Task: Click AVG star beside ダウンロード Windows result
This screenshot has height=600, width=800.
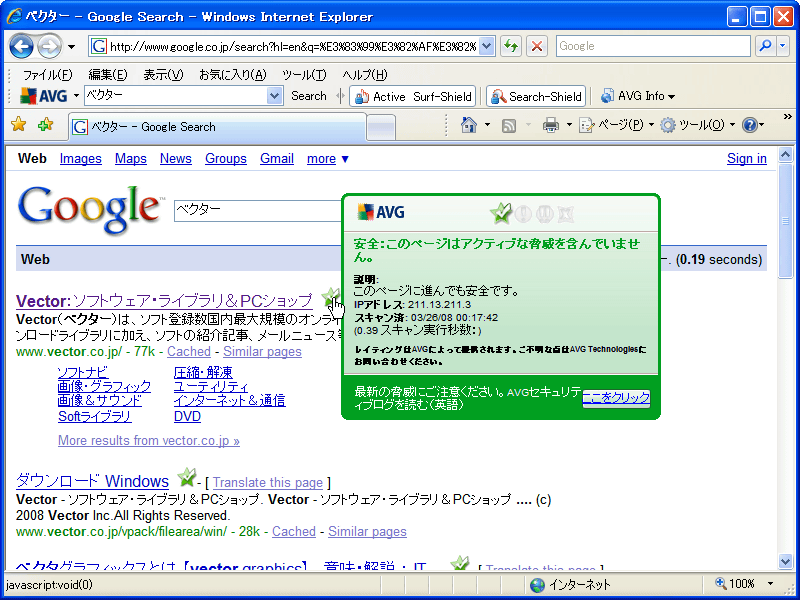Action: click(186, 478)
